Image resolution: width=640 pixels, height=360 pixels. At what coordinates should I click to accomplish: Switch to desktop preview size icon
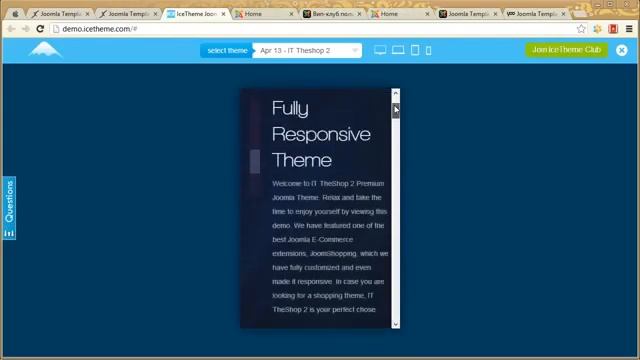coord(380,50)
